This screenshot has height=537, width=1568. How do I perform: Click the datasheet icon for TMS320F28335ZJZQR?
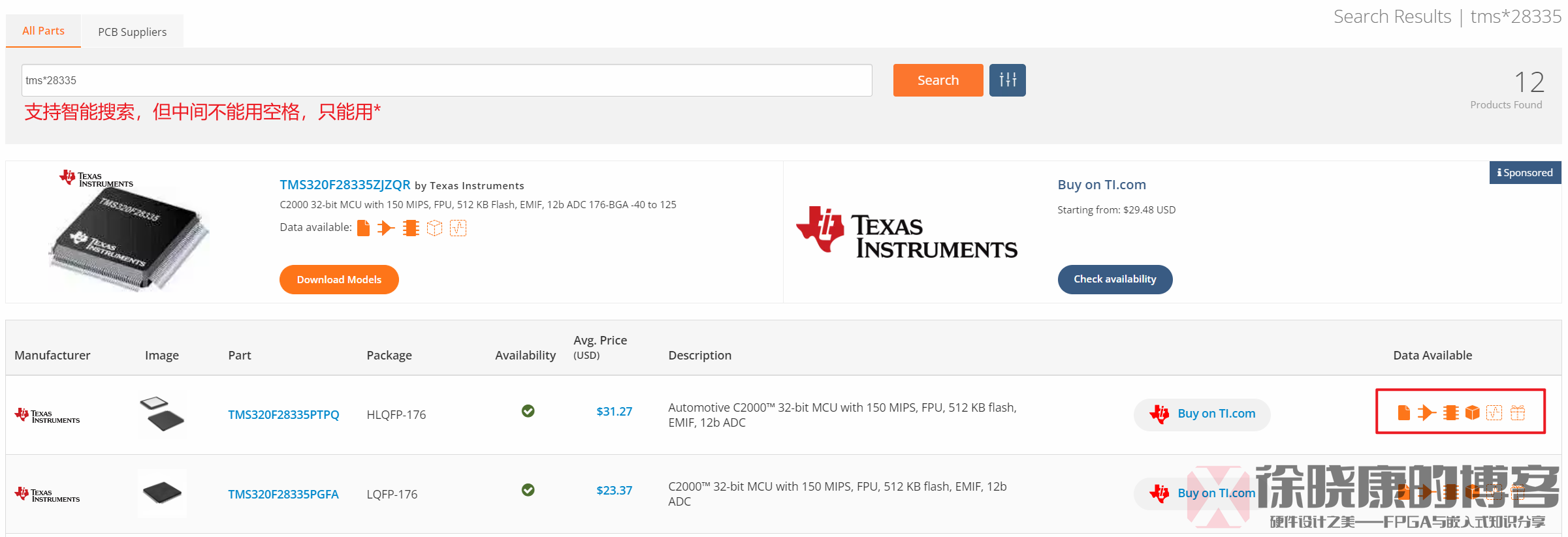364,228
